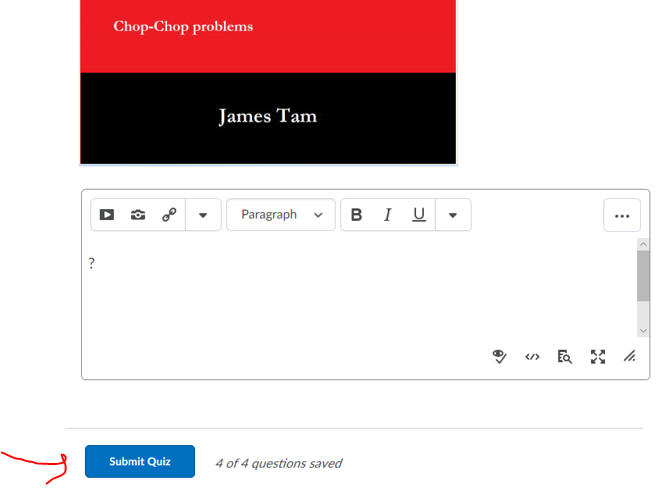Toggle underline formatting
This screenshot has width=661, height=488.
[x=419, y=215]
